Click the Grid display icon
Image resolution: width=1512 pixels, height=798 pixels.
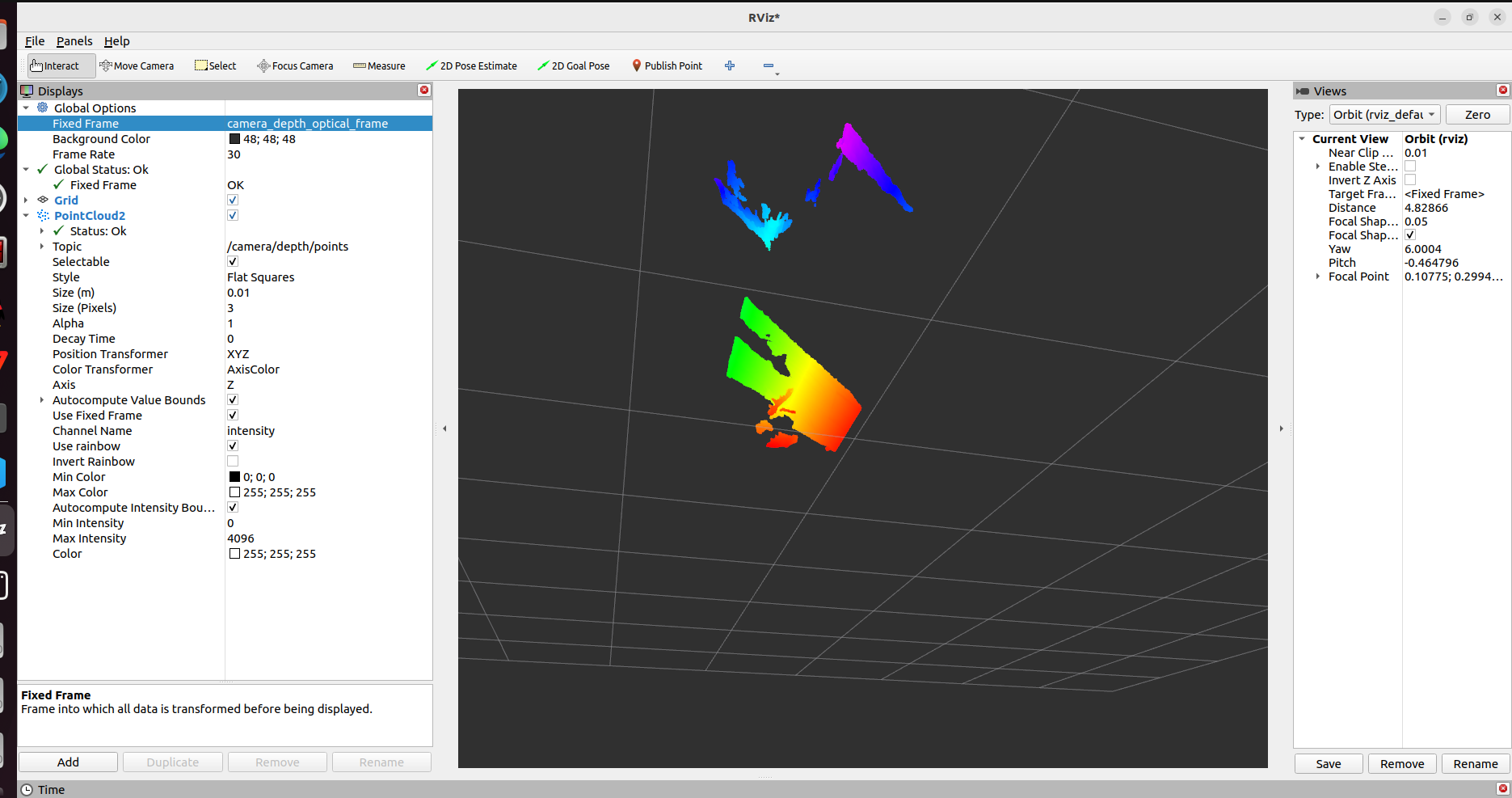click(x=43, y=200)
